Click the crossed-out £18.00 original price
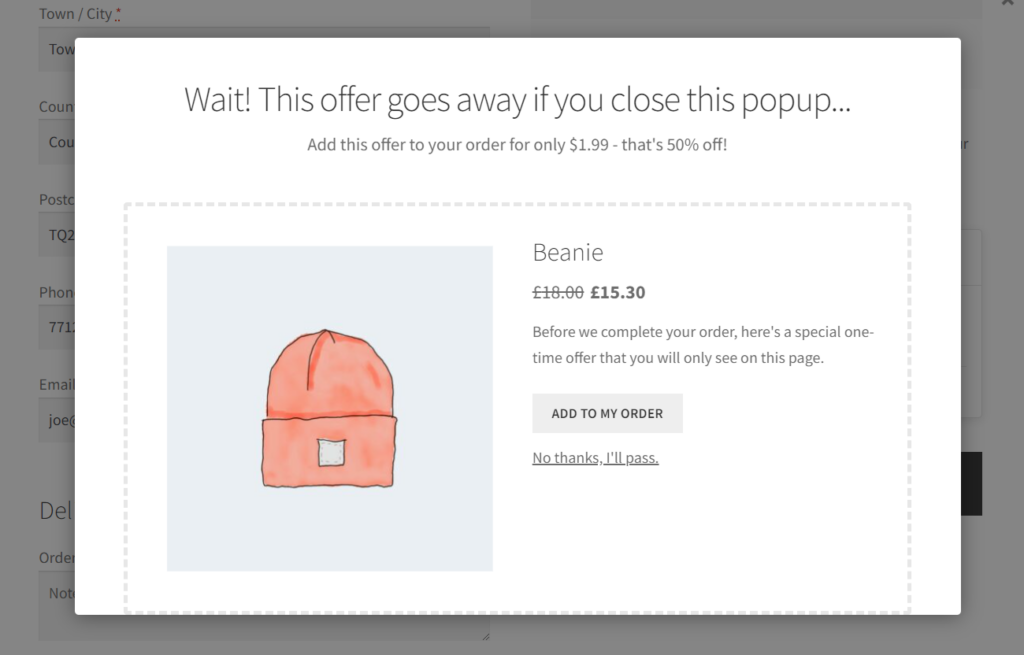Image resolution: width=1024 pixels, height=655 pixels. click(559, 292)
